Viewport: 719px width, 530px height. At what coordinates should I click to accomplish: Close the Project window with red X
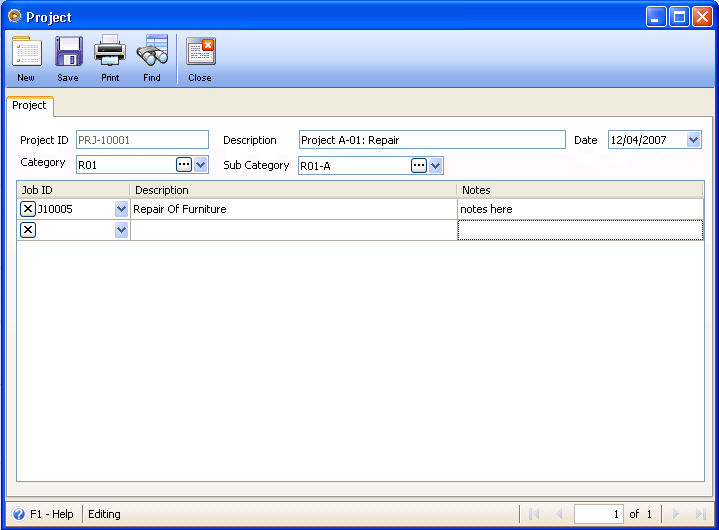point(702,17)
